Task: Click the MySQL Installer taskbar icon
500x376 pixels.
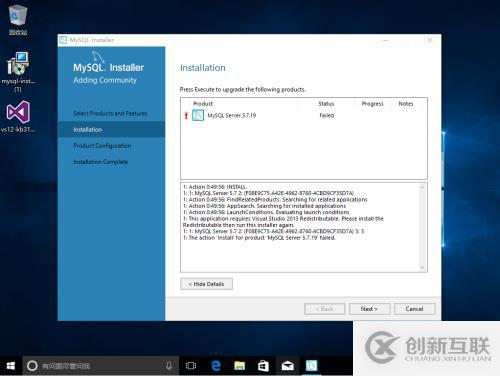Action: (x=312, y=366)
